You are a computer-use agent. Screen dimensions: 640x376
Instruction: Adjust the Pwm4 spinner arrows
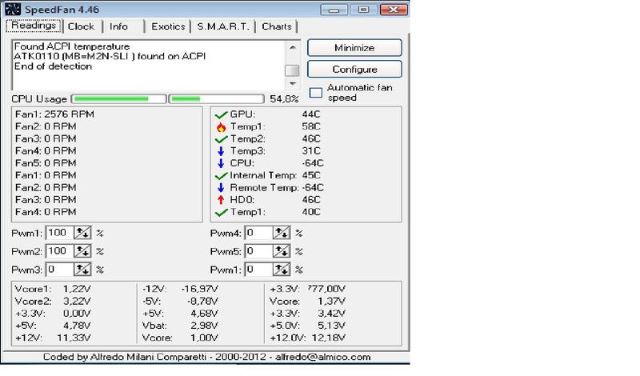(281, 233)
